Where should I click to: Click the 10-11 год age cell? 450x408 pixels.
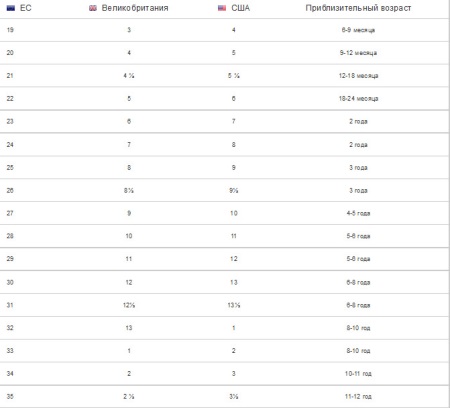point(358,374)
